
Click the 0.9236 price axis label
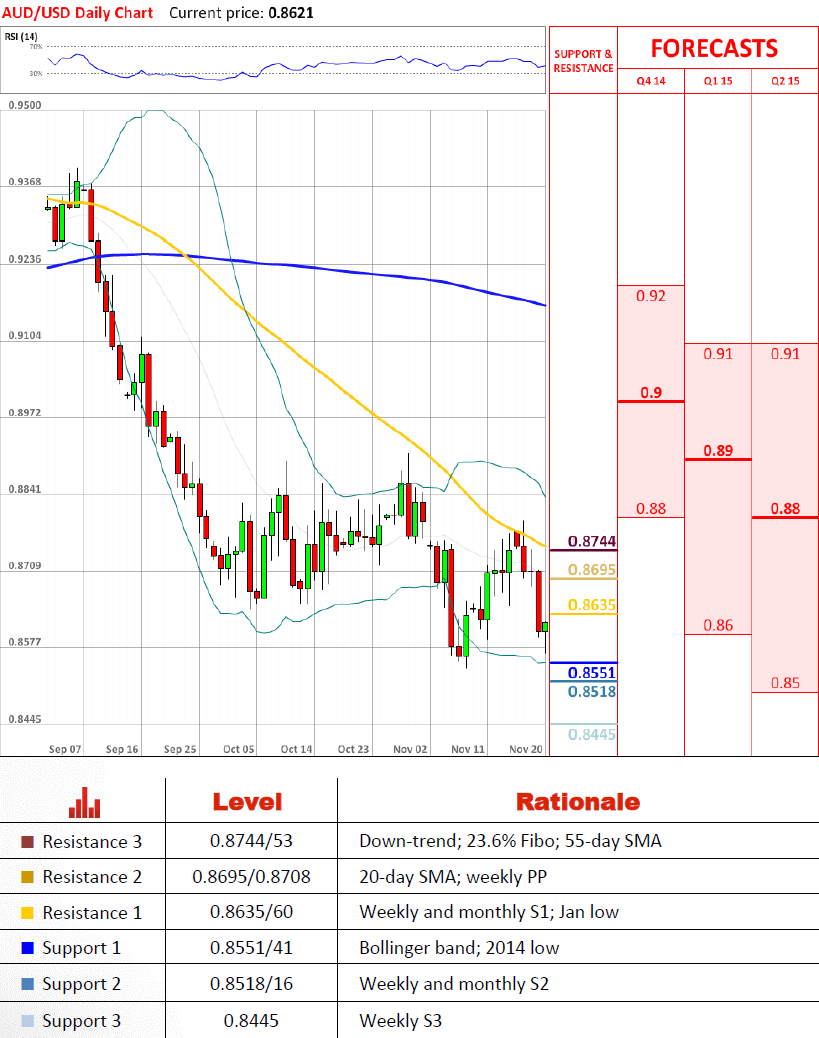tap(24, 260)
